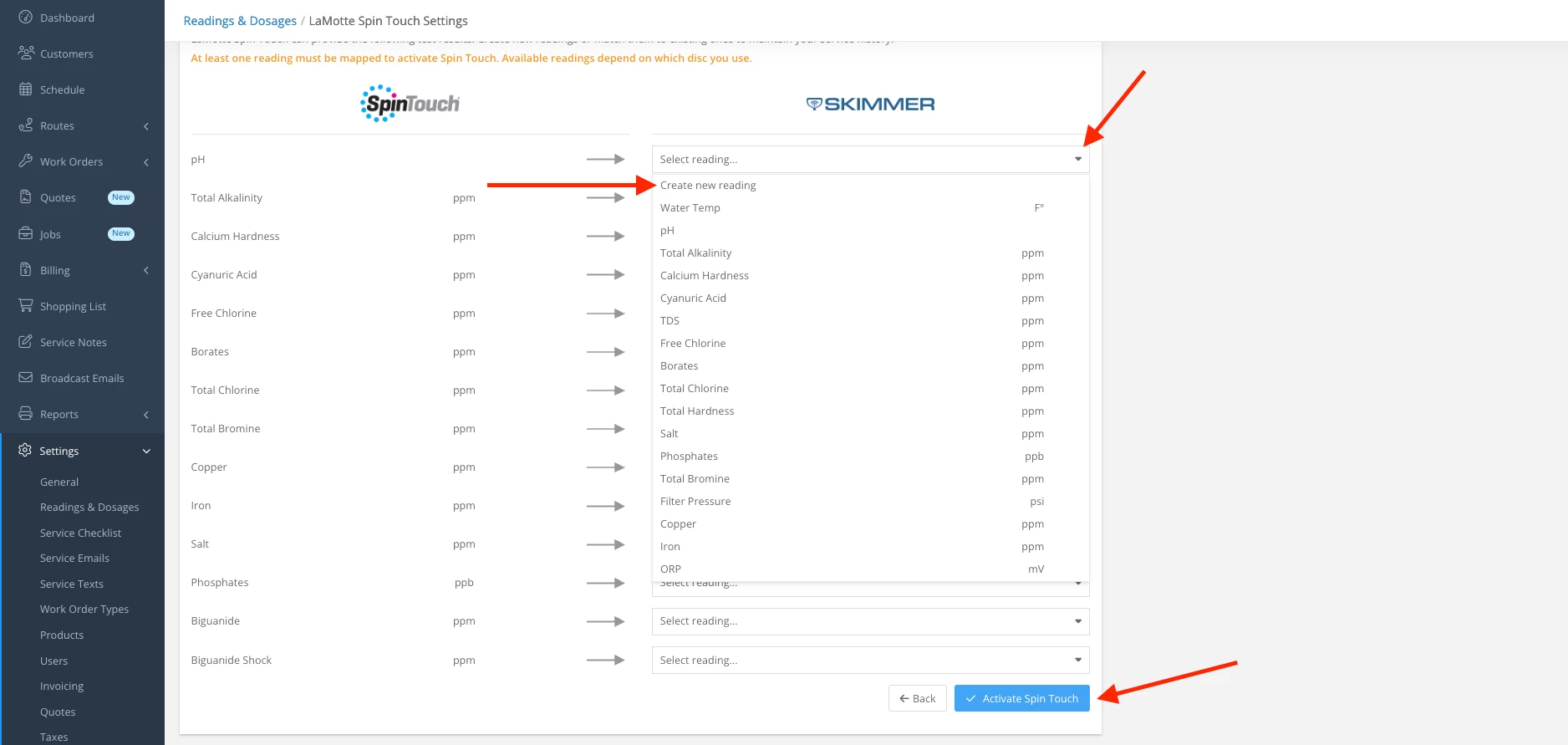Click the Billing invoice icon
The width and height of the screenshot is (1568, 745).
point(25,270)
